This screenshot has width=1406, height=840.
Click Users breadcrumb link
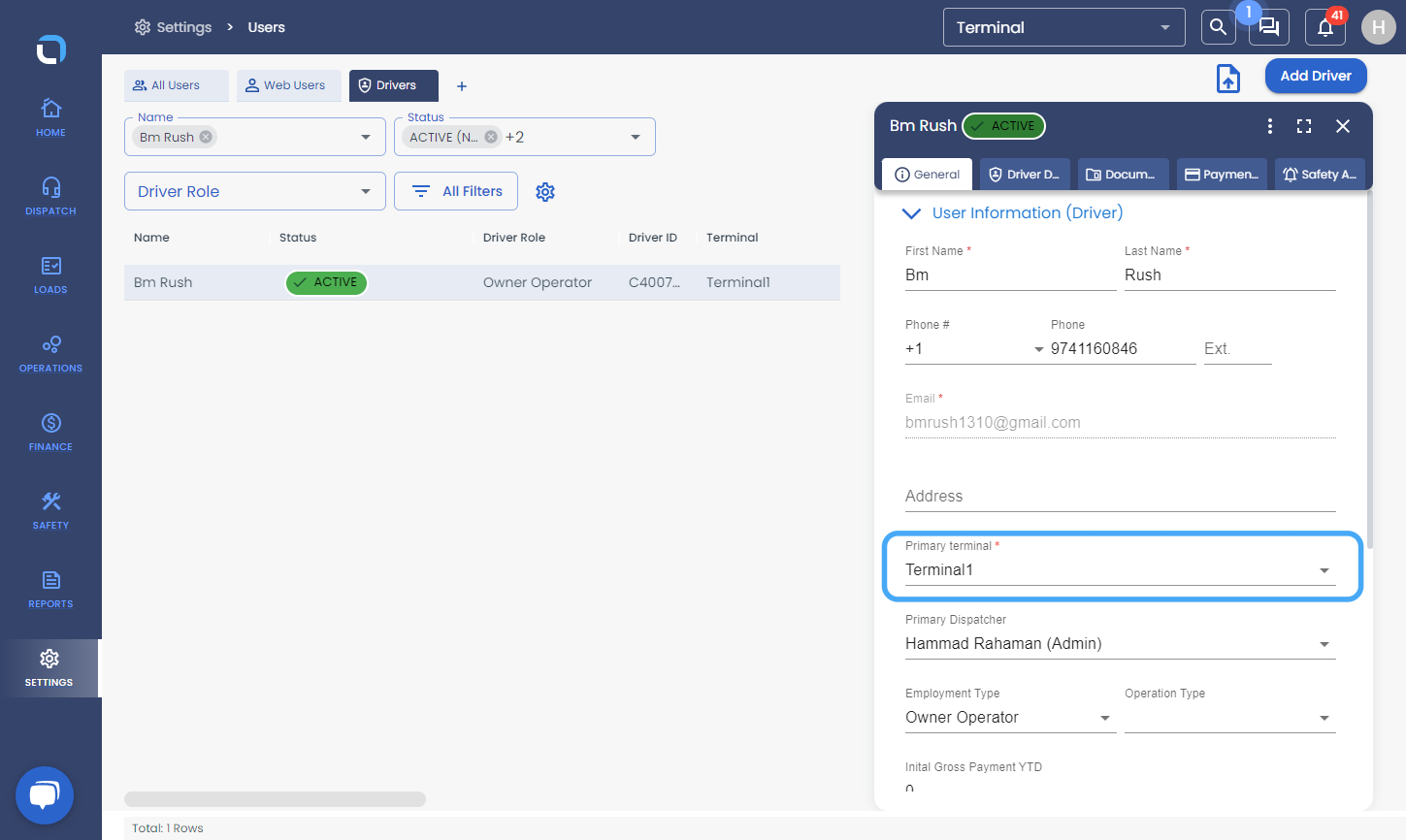(x=266, y=27)
